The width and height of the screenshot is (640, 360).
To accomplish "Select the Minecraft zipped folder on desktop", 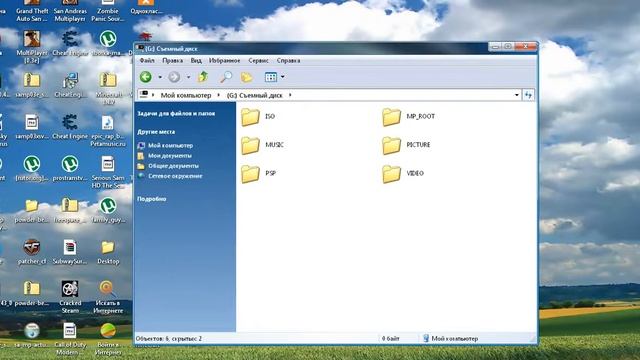I will point(108,88).
